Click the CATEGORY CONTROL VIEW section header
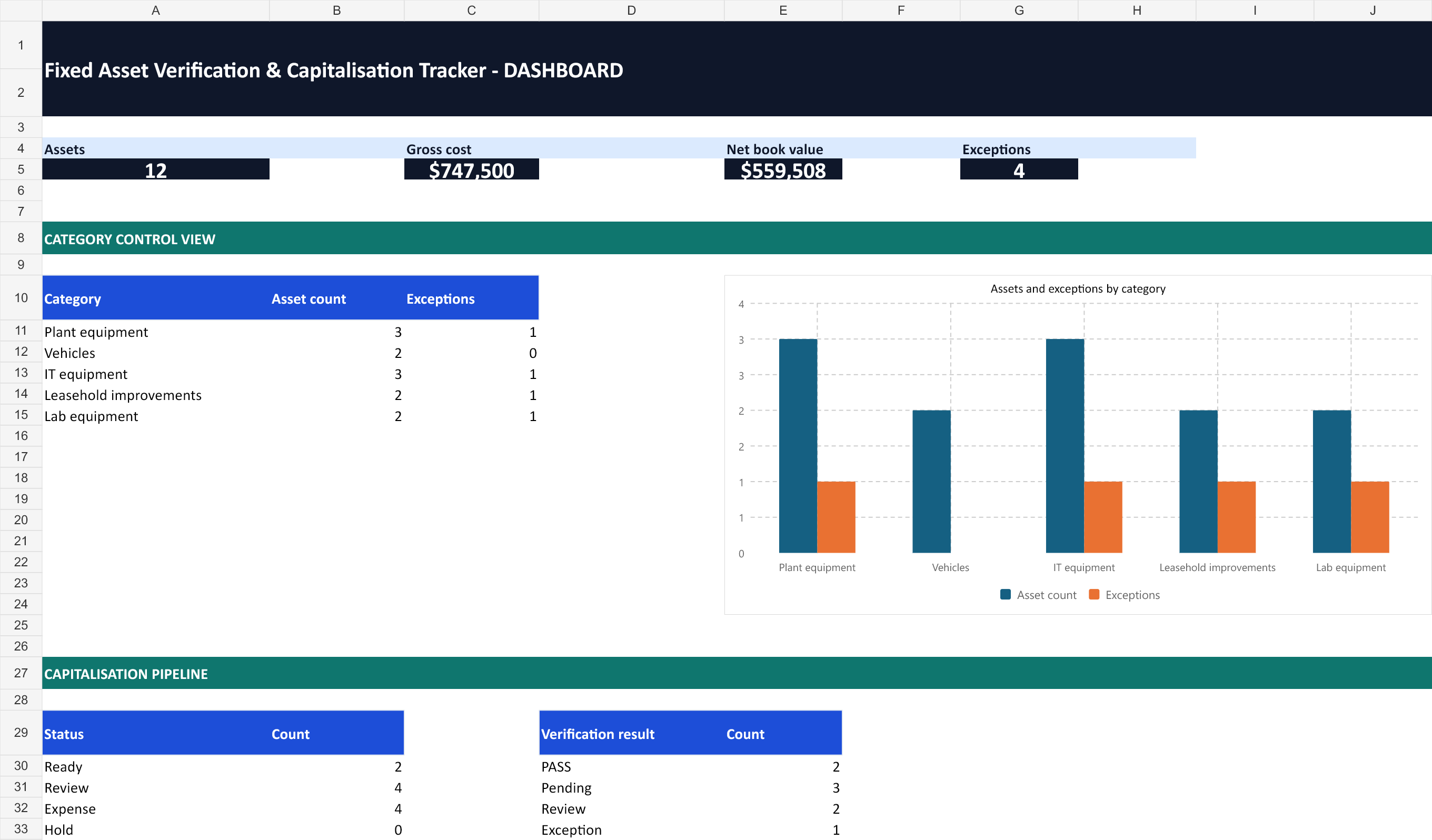 [x=737, y=238]
